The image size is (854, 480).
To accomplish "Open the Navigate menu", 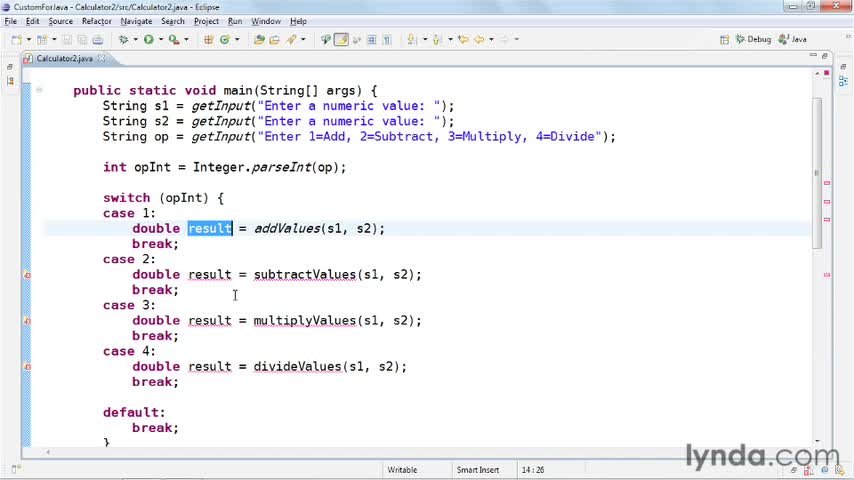I will click(x=136, y=21).
